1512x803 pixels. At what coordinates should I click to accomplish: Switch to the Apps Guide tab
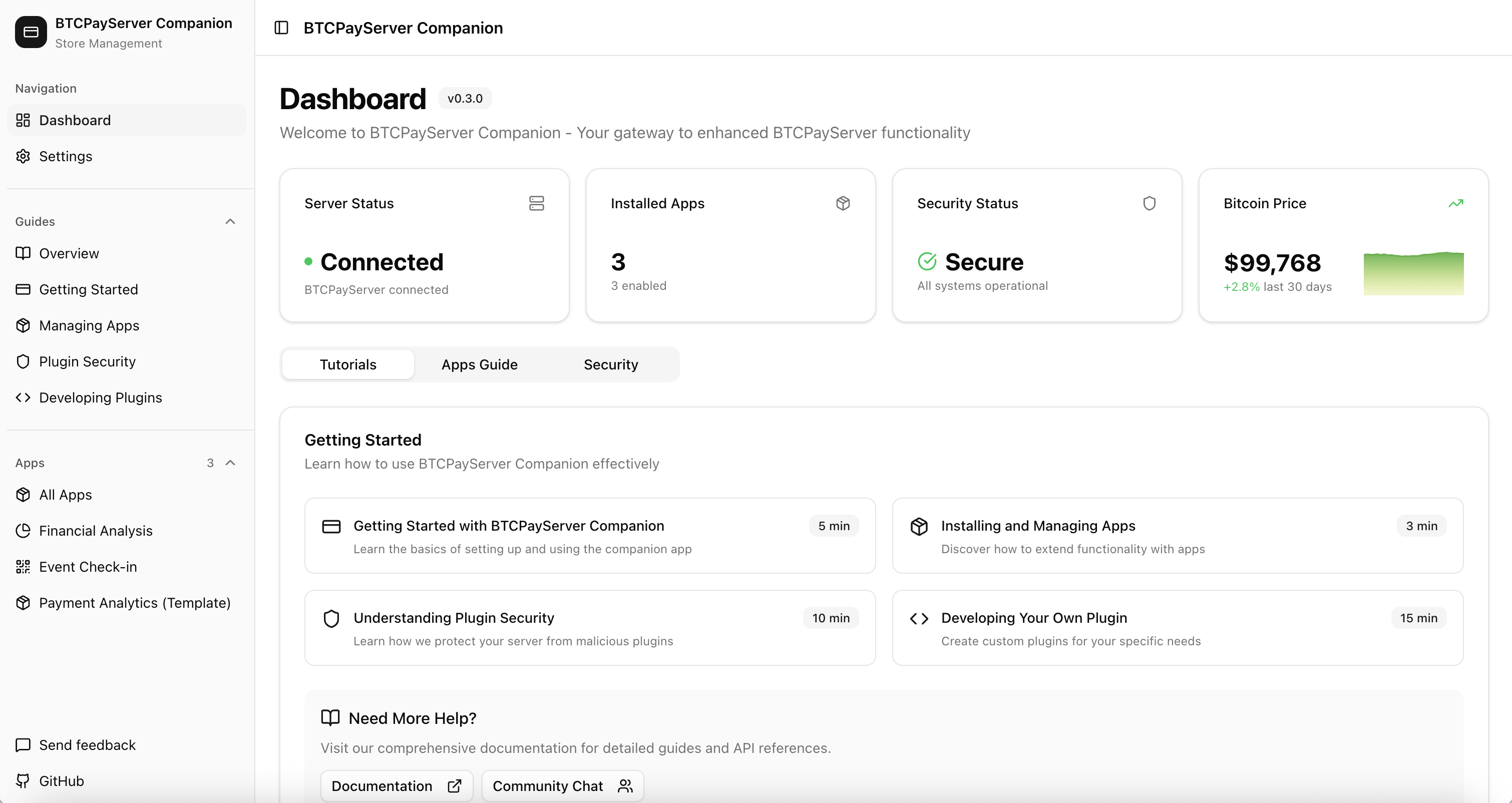click(x=479, y=364)
